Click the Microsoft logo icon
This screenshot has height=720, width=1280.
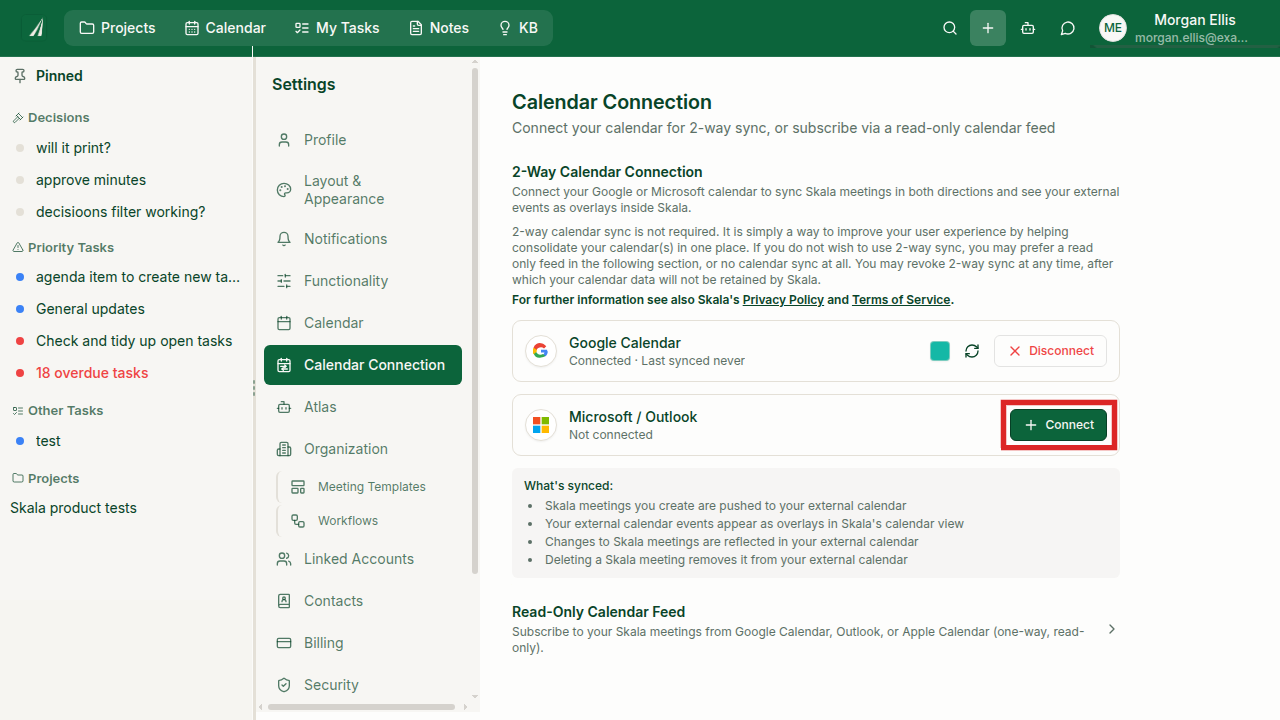point(541,425)
